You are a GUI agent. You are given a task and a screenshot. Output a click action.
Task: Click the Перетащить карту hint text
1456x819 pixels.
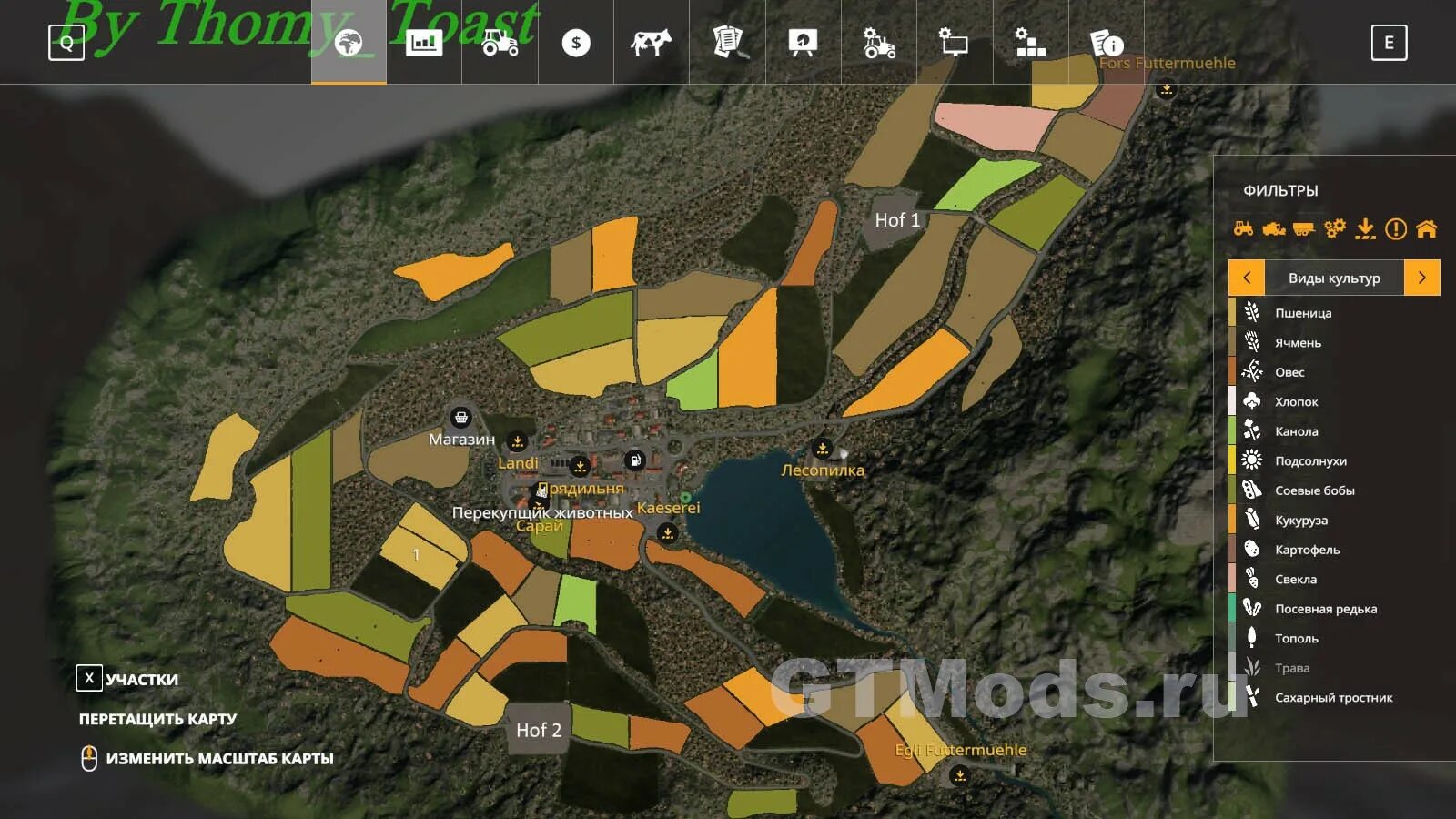(157, 719)
